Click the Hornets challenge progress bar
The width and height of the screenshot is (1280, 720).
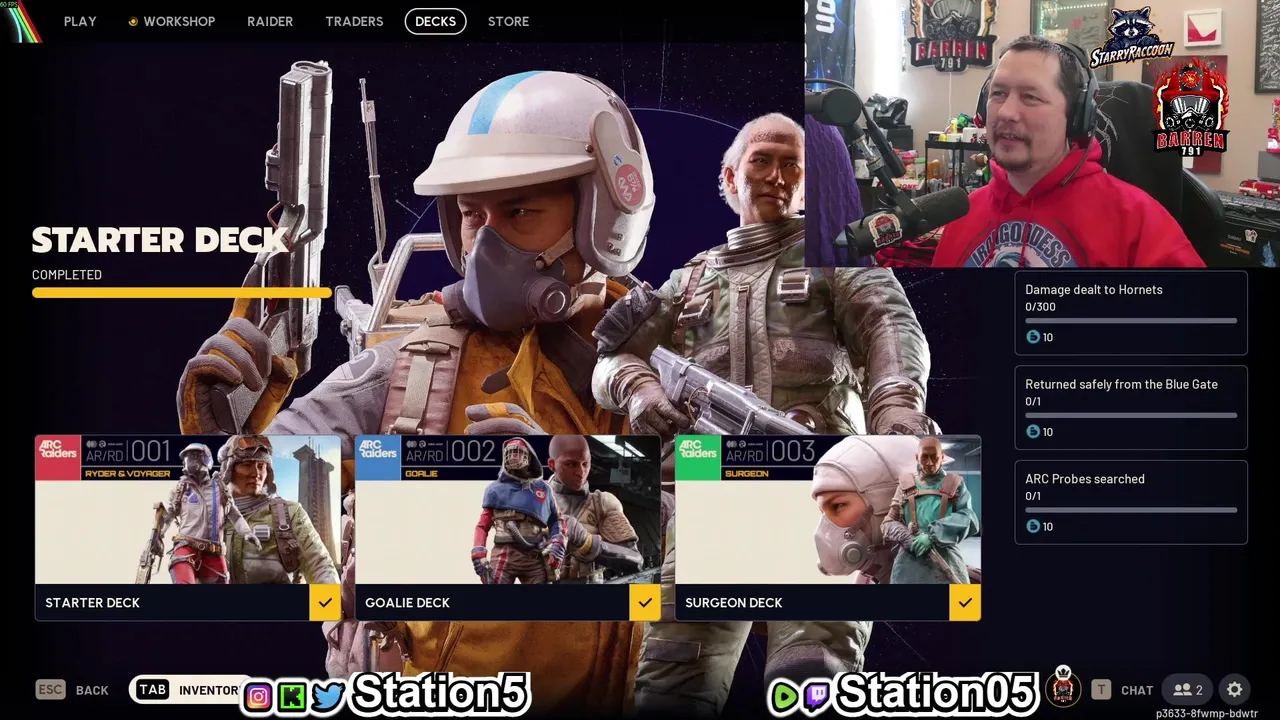pyautogui.click(x=1131, y=321)
